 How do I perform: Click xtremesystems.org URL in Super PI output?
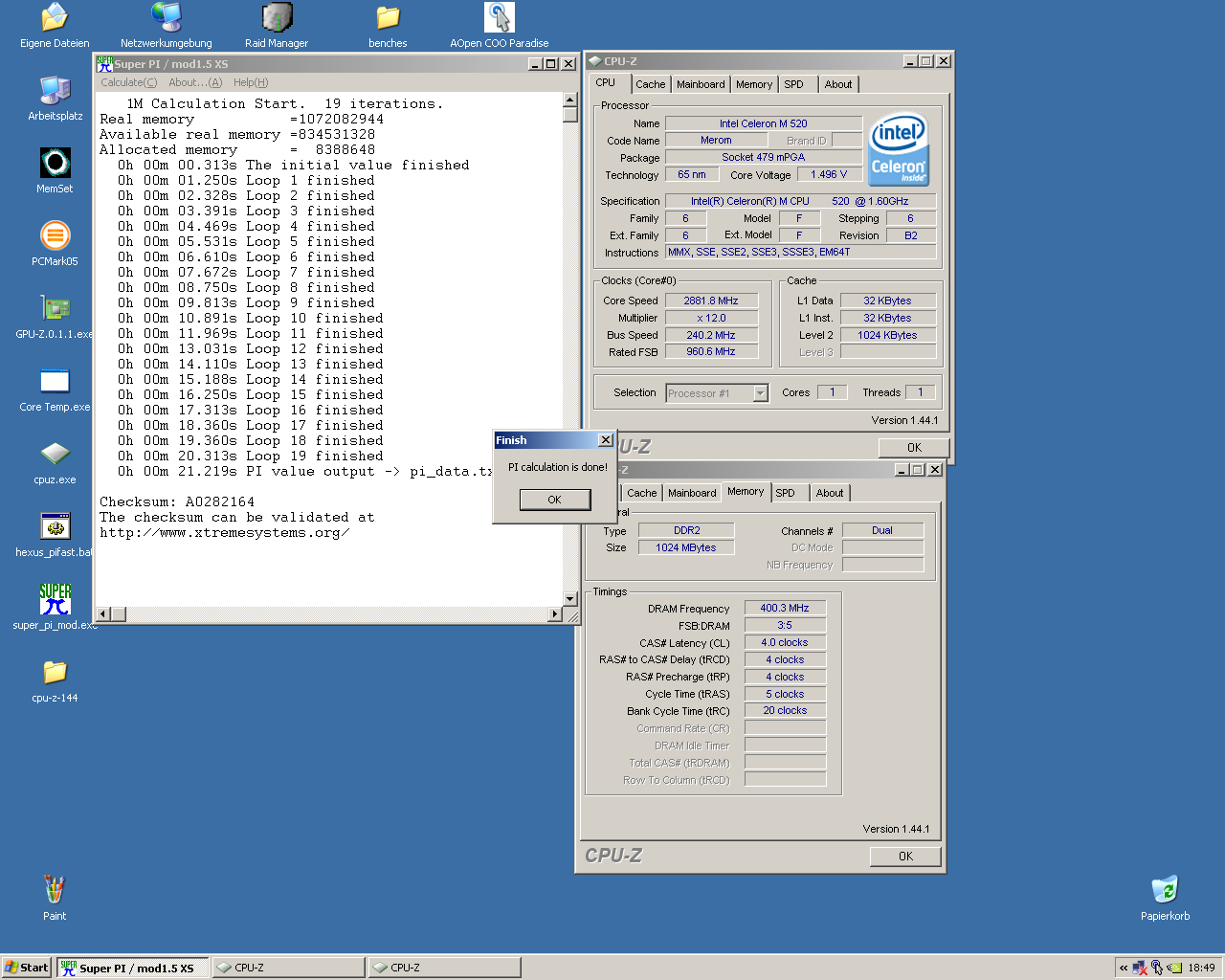[x=224, y=532]
